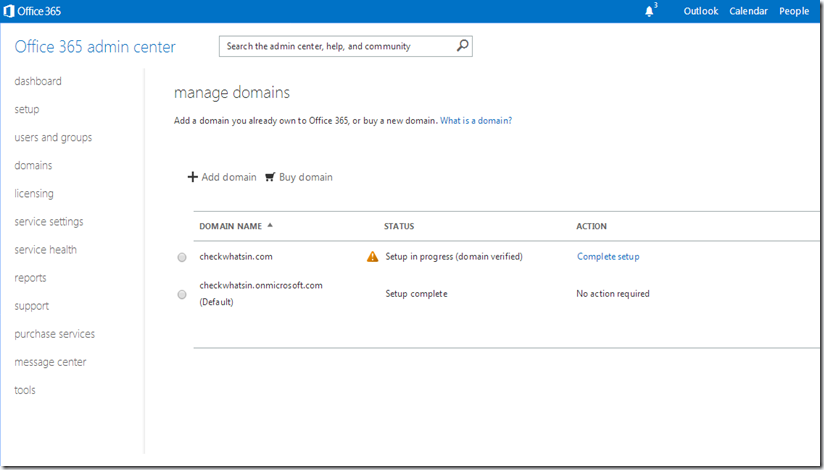Open licensing in the sidebar
The image size is (824, 470).
click(34, 193)
